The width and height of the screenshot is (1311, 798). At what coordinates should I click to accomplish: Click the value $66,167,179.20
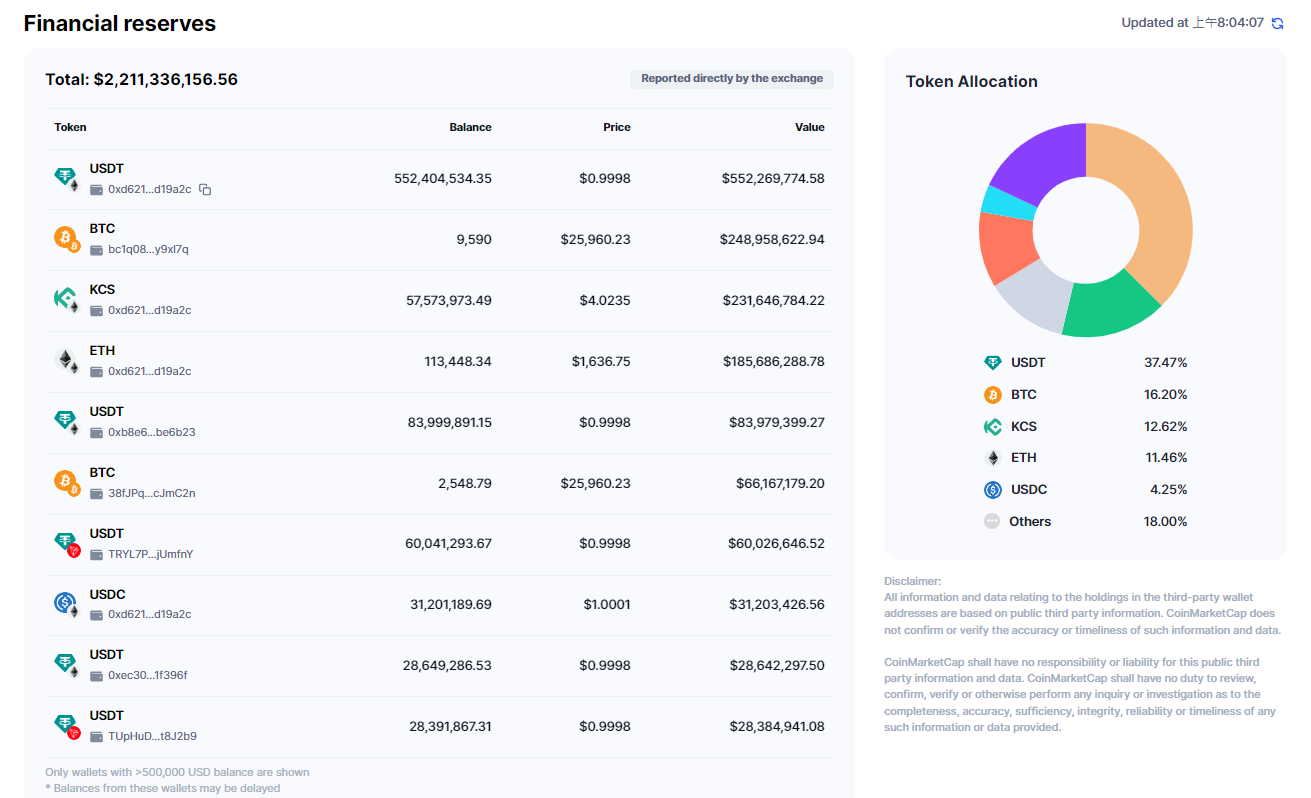pyautogui.click(x=780, y=483)
